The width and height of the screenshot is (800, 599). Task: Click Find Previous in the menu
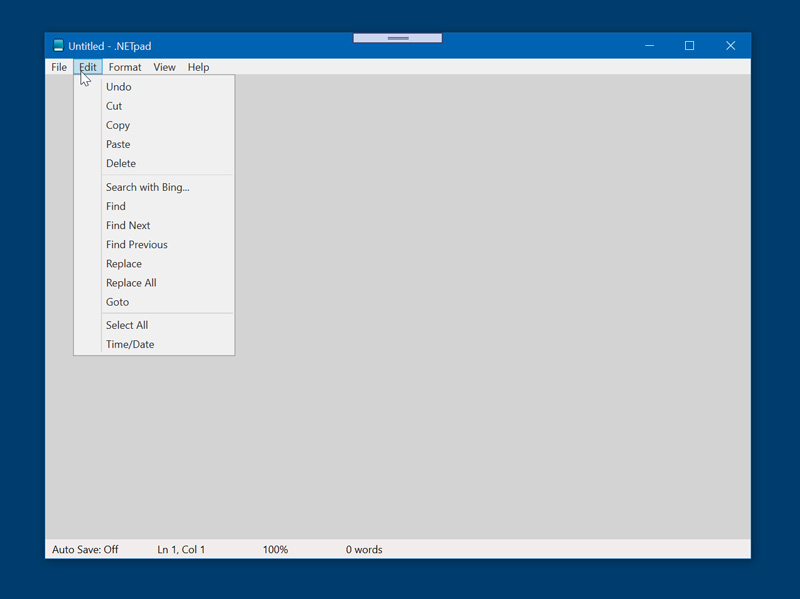pyautogui.click(x=137, y=244)
